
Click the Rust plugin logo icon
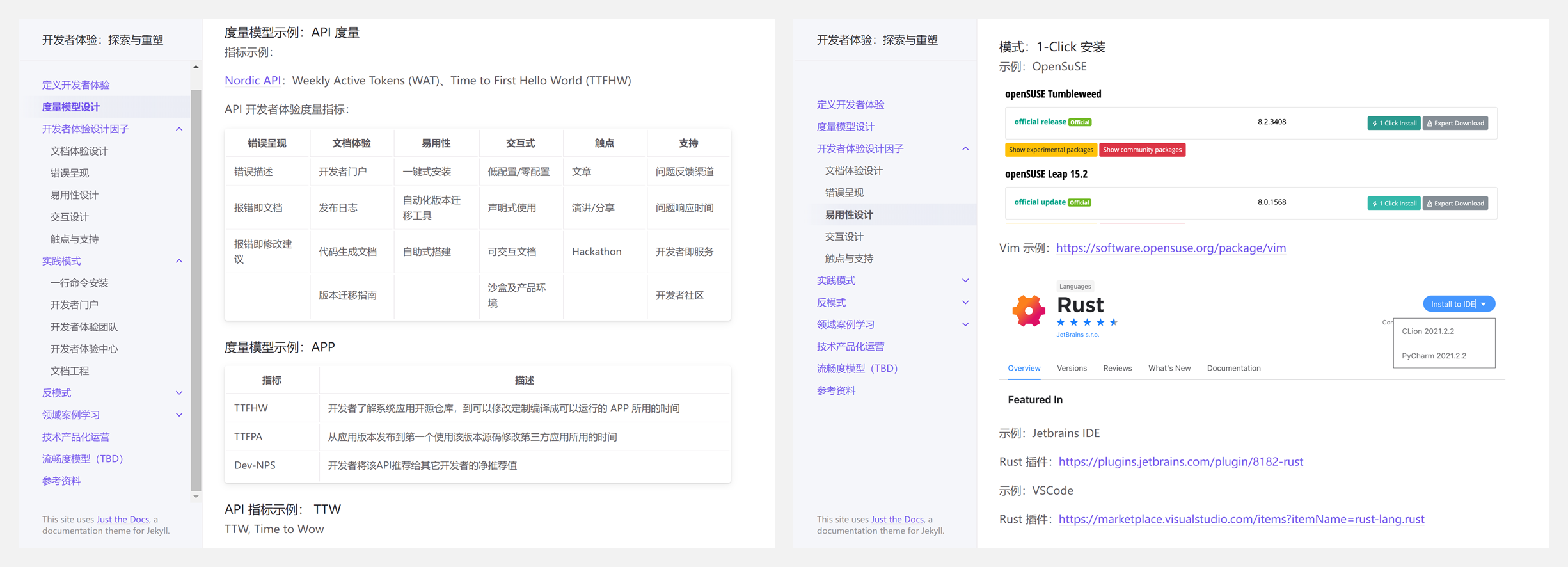pyautogui.click(x=1028, y=311)
